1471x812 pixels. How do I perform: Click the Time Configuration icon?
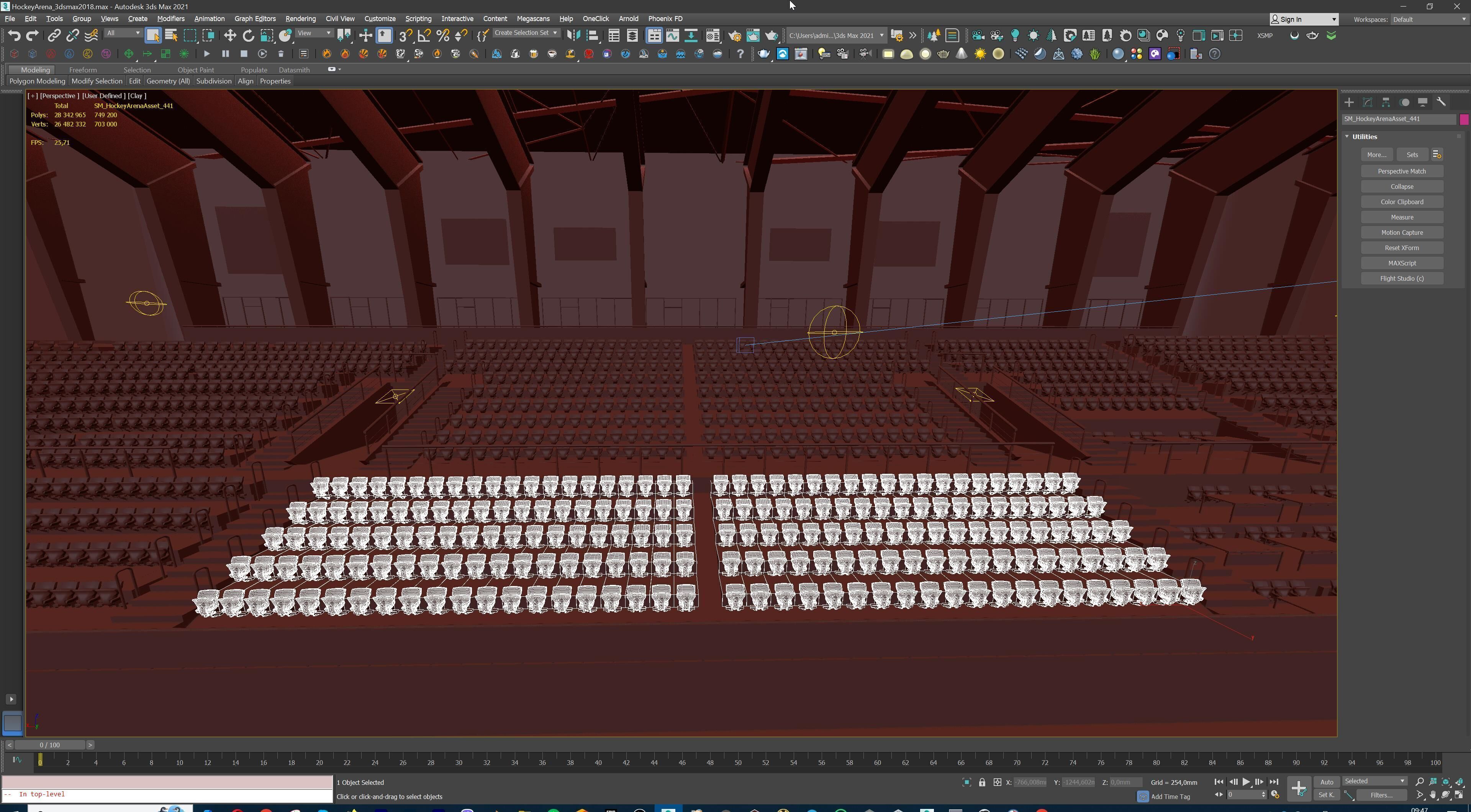1275,795
